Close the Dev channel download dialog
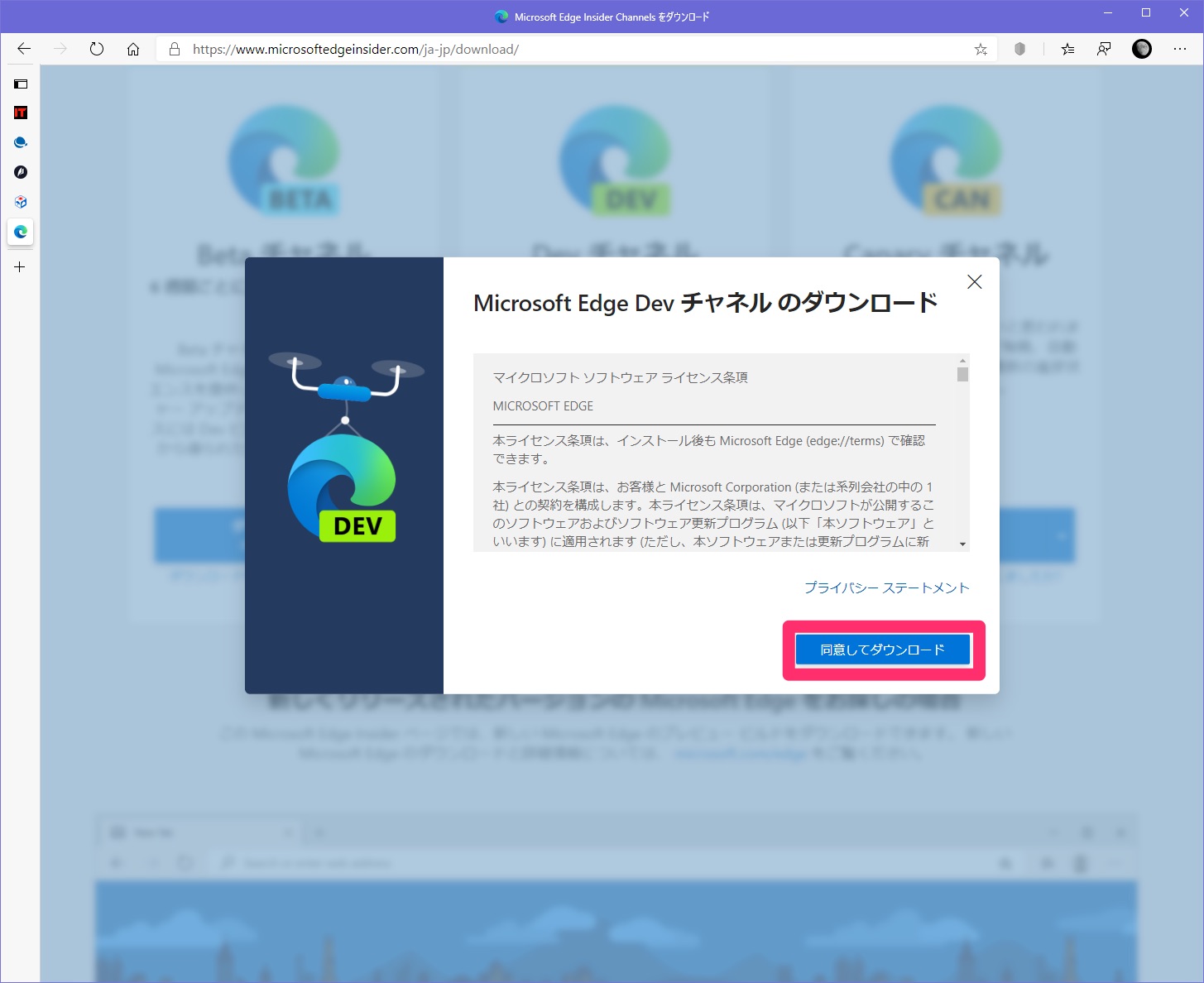This screenshot has height=983, width=1204. tap(975, 282)
